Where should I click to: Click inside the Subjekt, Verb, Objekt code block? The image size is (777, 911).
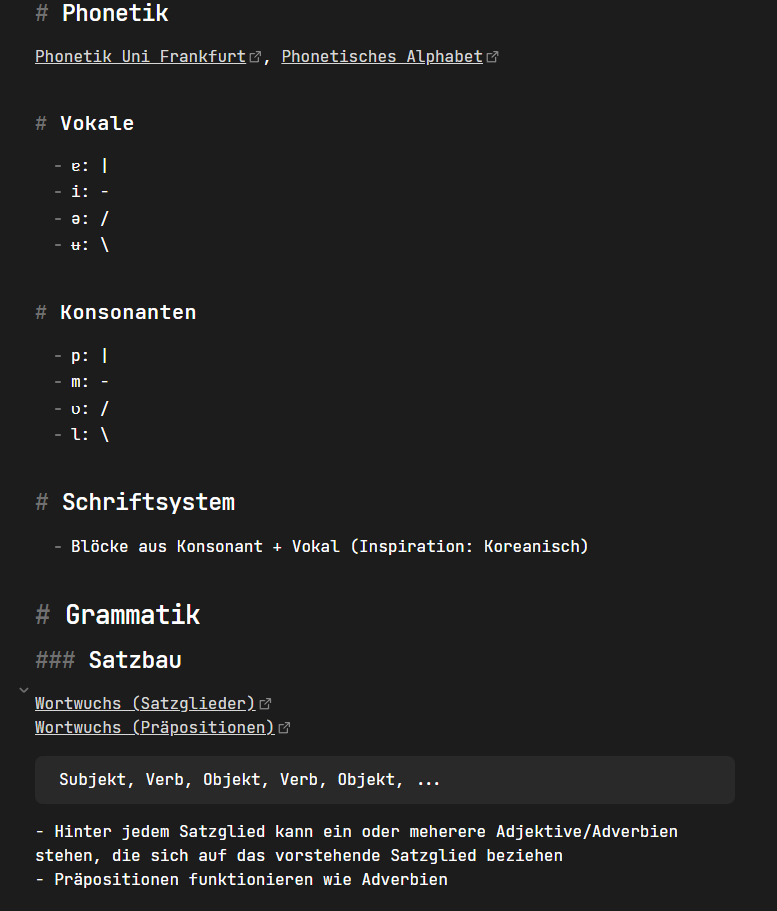point(250,780)
